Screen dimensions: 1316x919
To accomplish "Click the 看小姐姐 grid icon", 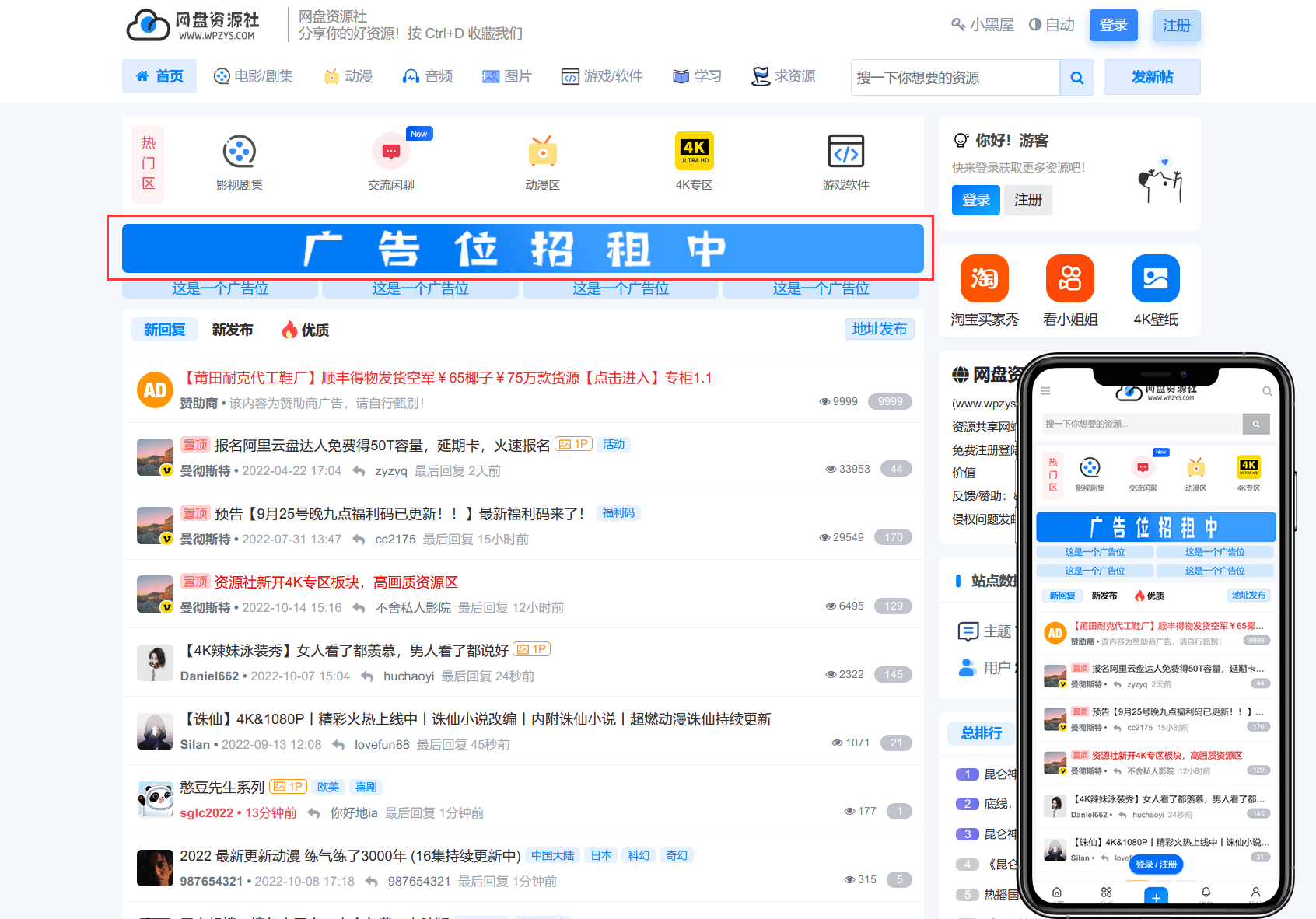I will pos(1069,278).
